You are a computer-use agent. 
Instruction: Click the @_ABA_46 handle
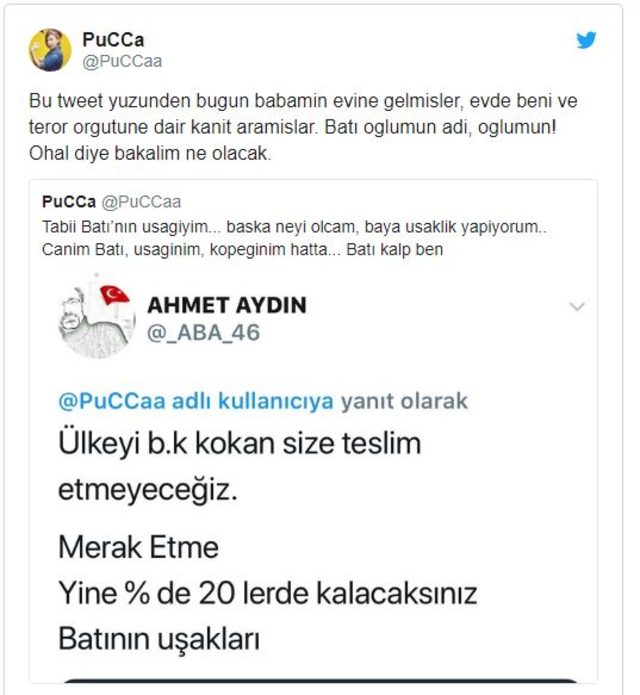tap(203, 333)
